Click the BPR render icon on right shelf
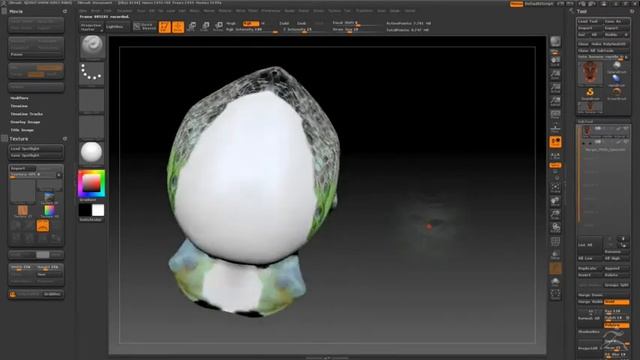The image size is (640, 360). tap(555, 42)
